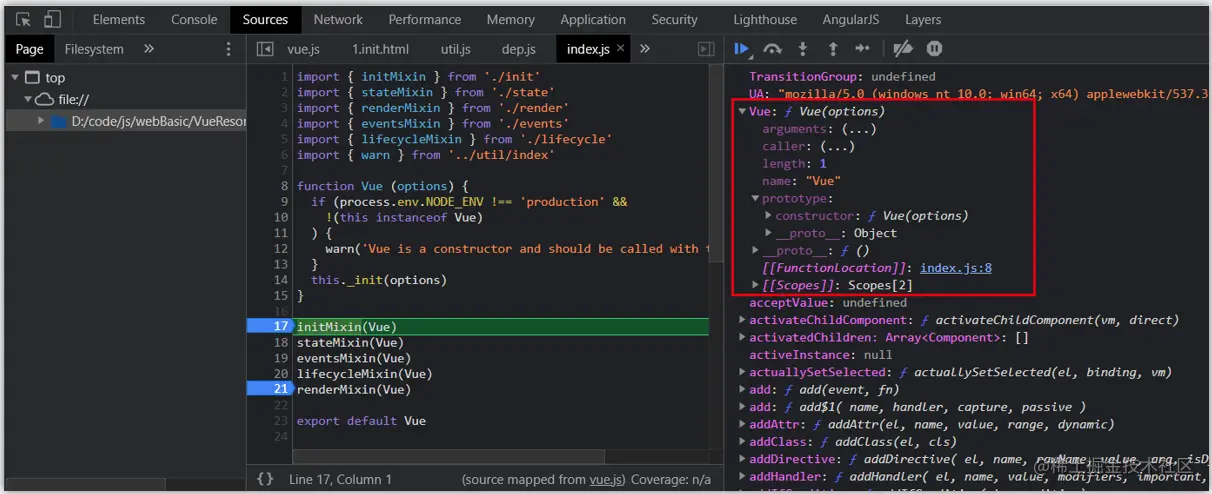Pretty print source with braces icon
The height and width of the screenshot is (494, 1212).
(x=265, y=479)
